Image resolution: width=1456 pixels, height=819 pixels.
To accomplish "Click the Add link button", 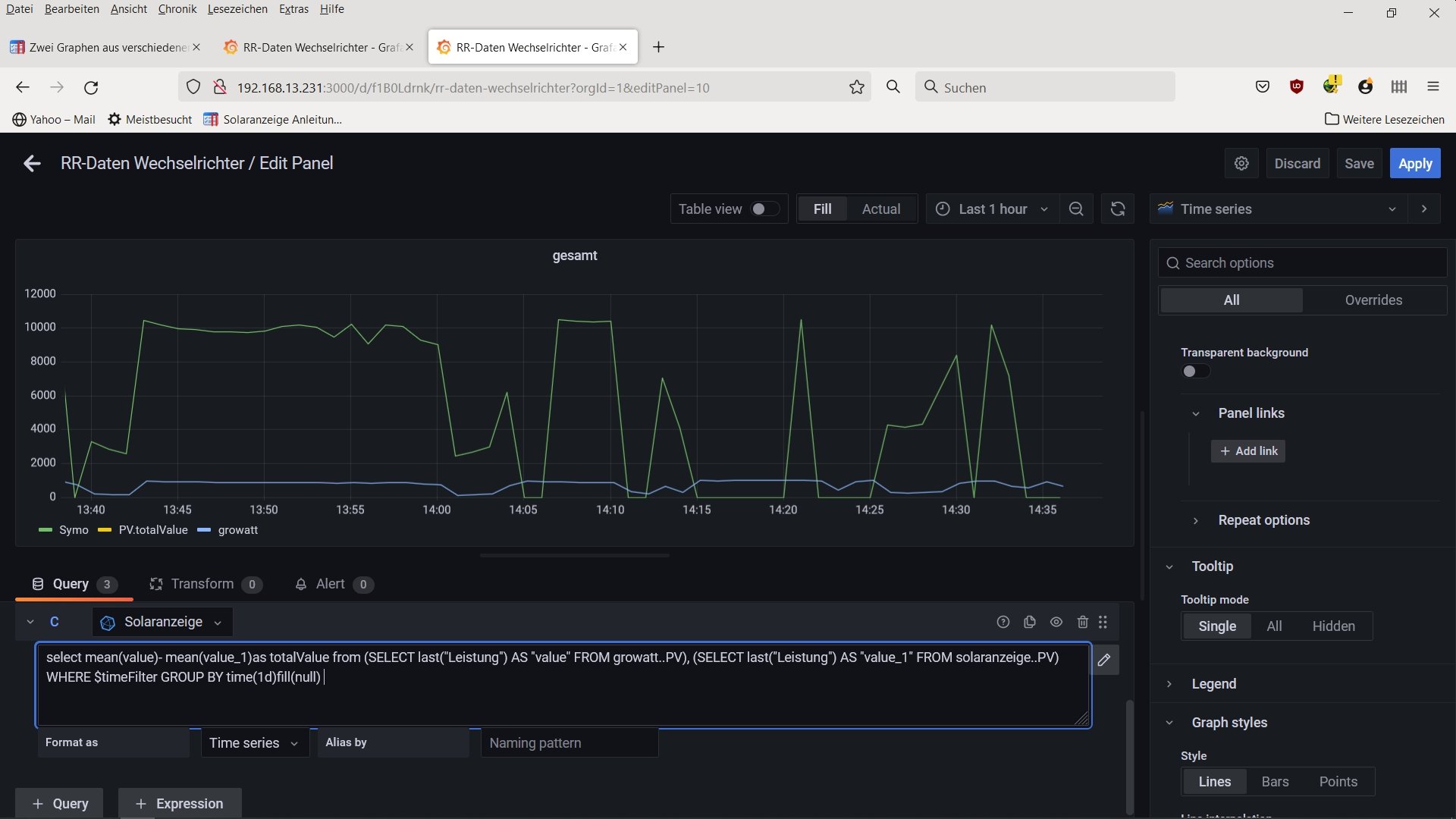I will click(1247, 451).
